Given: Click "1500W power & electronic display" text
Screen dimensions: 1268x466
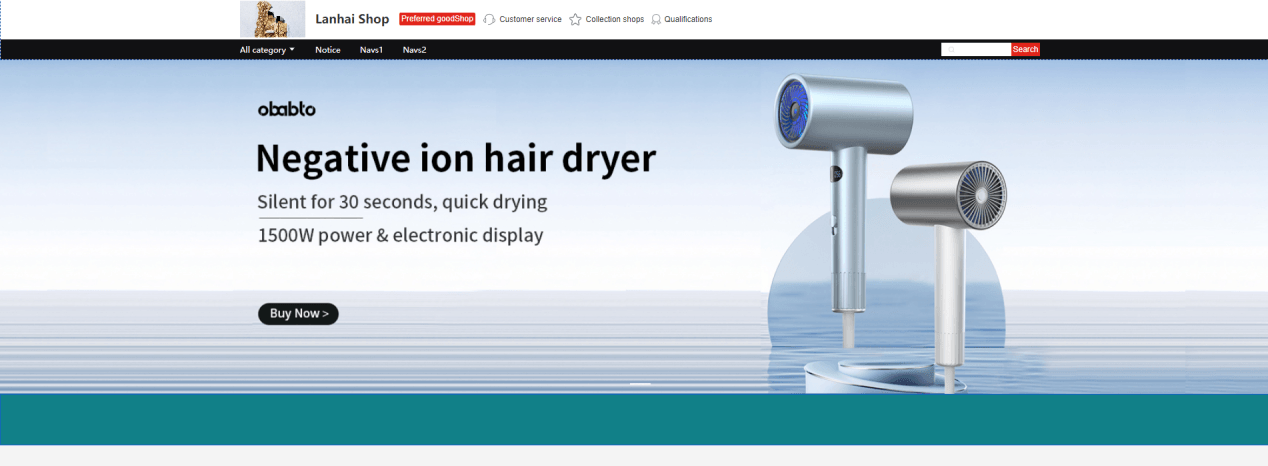Looking at the screenshot, I should click(x=400, y=236).
